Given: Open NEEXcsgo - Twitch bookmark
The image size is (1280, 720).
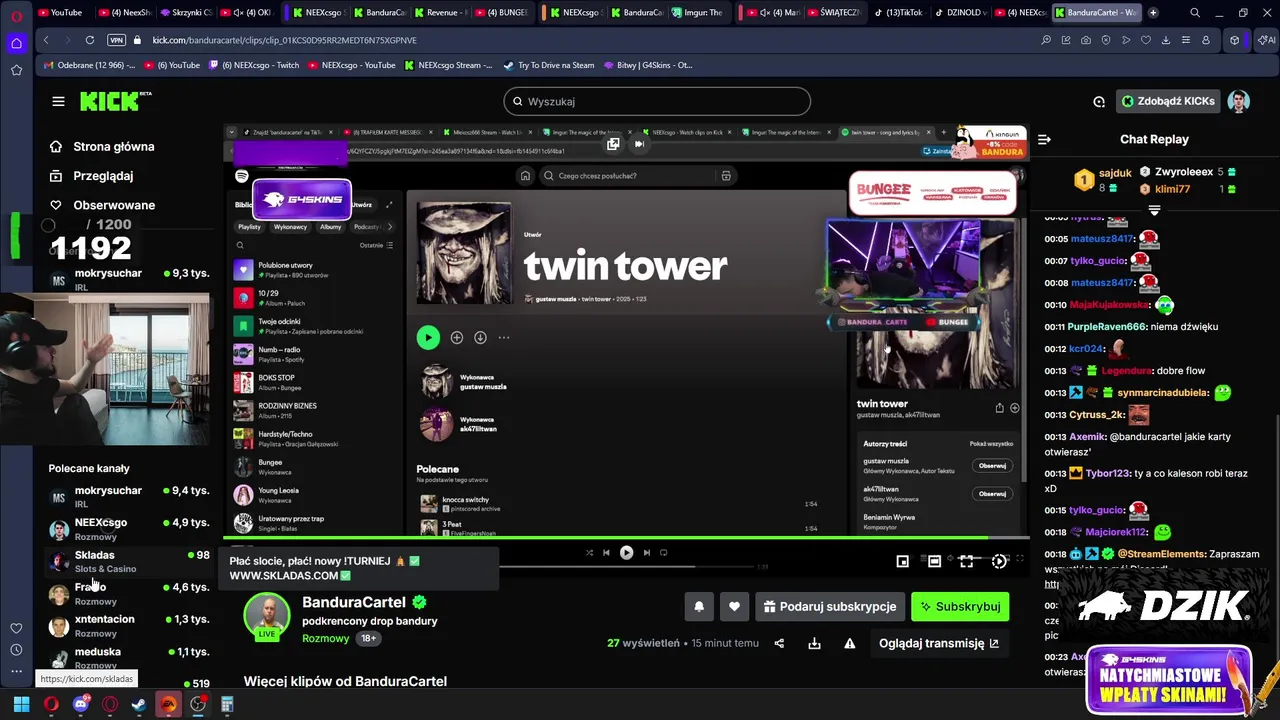Looking at the screenshot, I should (x=253, y=65).
